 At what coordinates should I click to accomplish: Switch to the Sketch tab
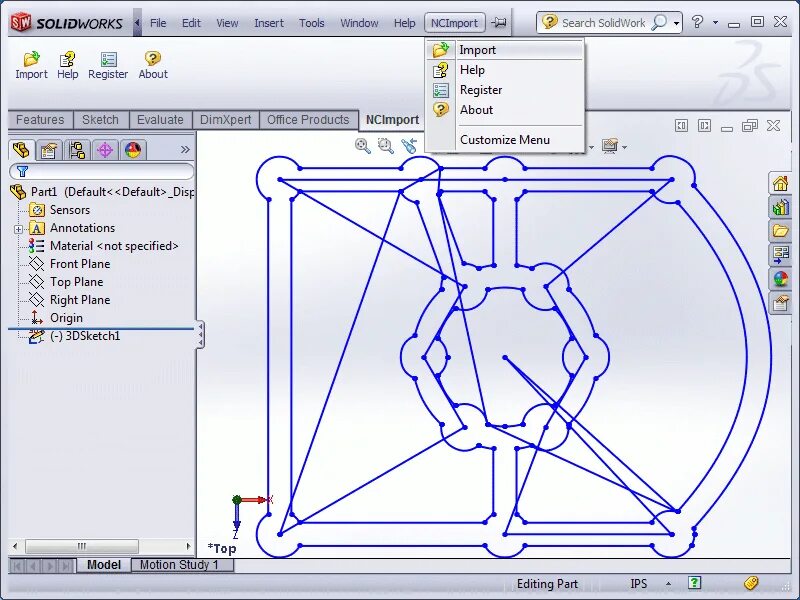pos(101,119)
